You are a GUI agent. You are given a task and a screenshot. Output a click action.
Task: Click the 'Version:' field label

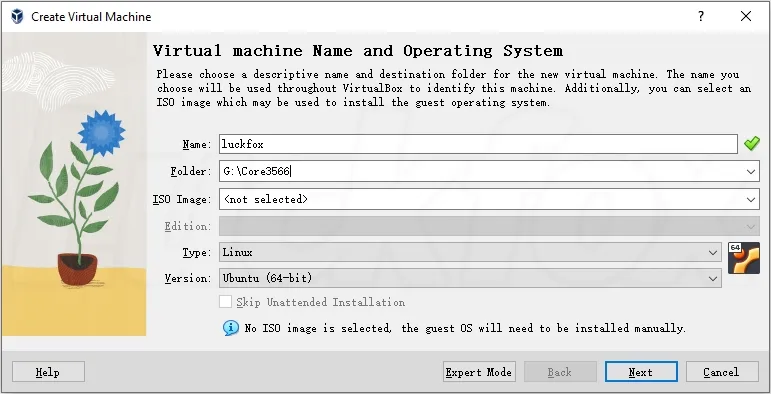tap(188, 278)
